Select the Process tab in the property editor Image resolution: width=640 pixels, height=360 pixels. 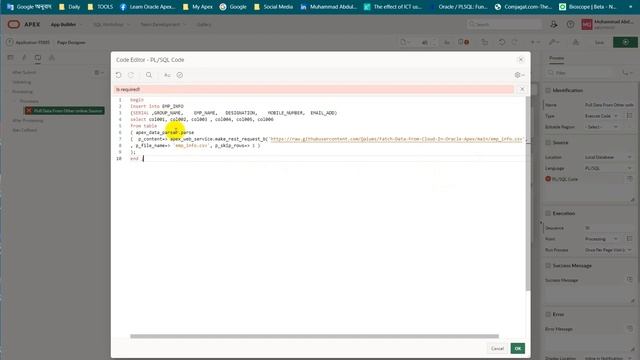(x=556, y=58)
